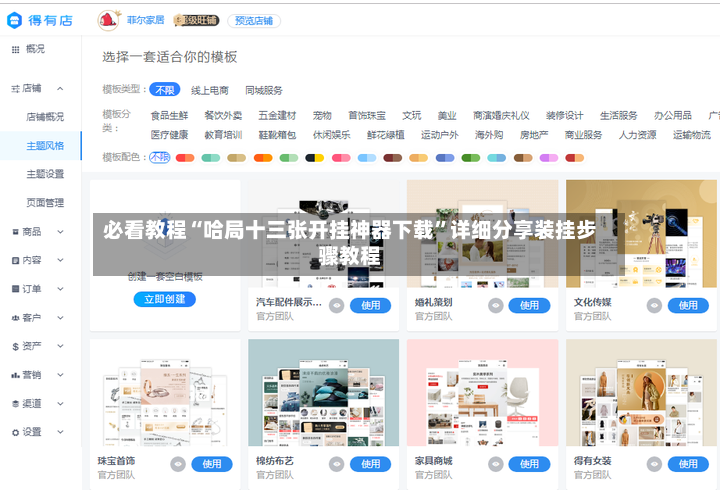Expand the 资产 sidebar section
The width and height of the screenshot is (720, 490).
60,346
